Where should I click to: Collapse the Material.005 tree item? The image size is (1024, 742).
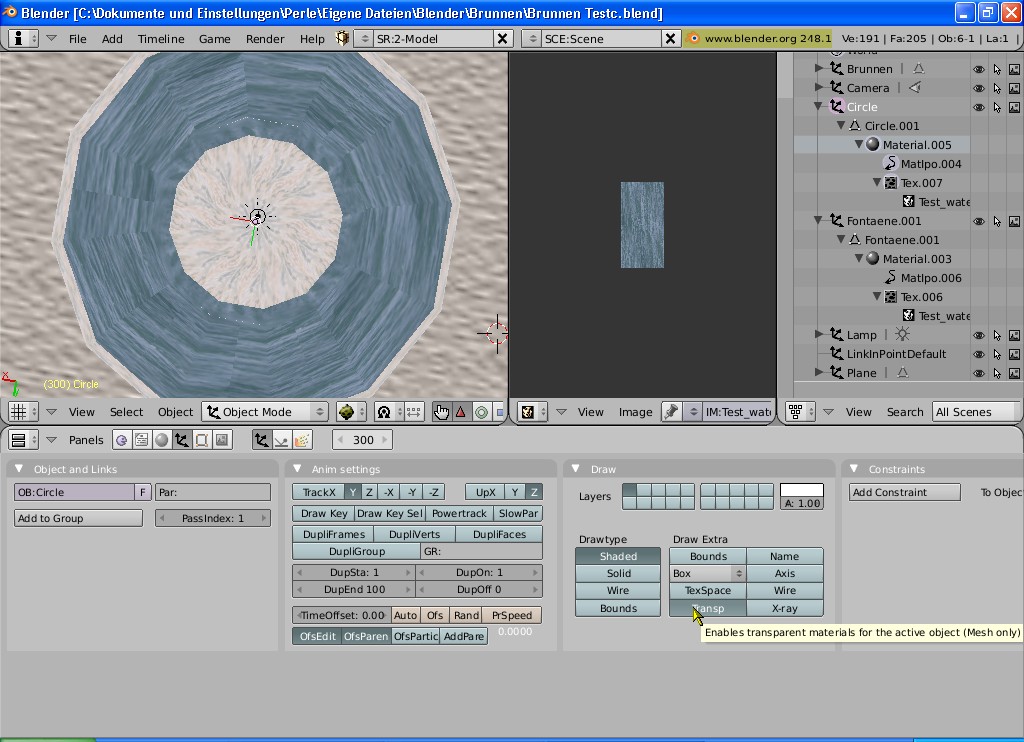click(x=859, y=144)
